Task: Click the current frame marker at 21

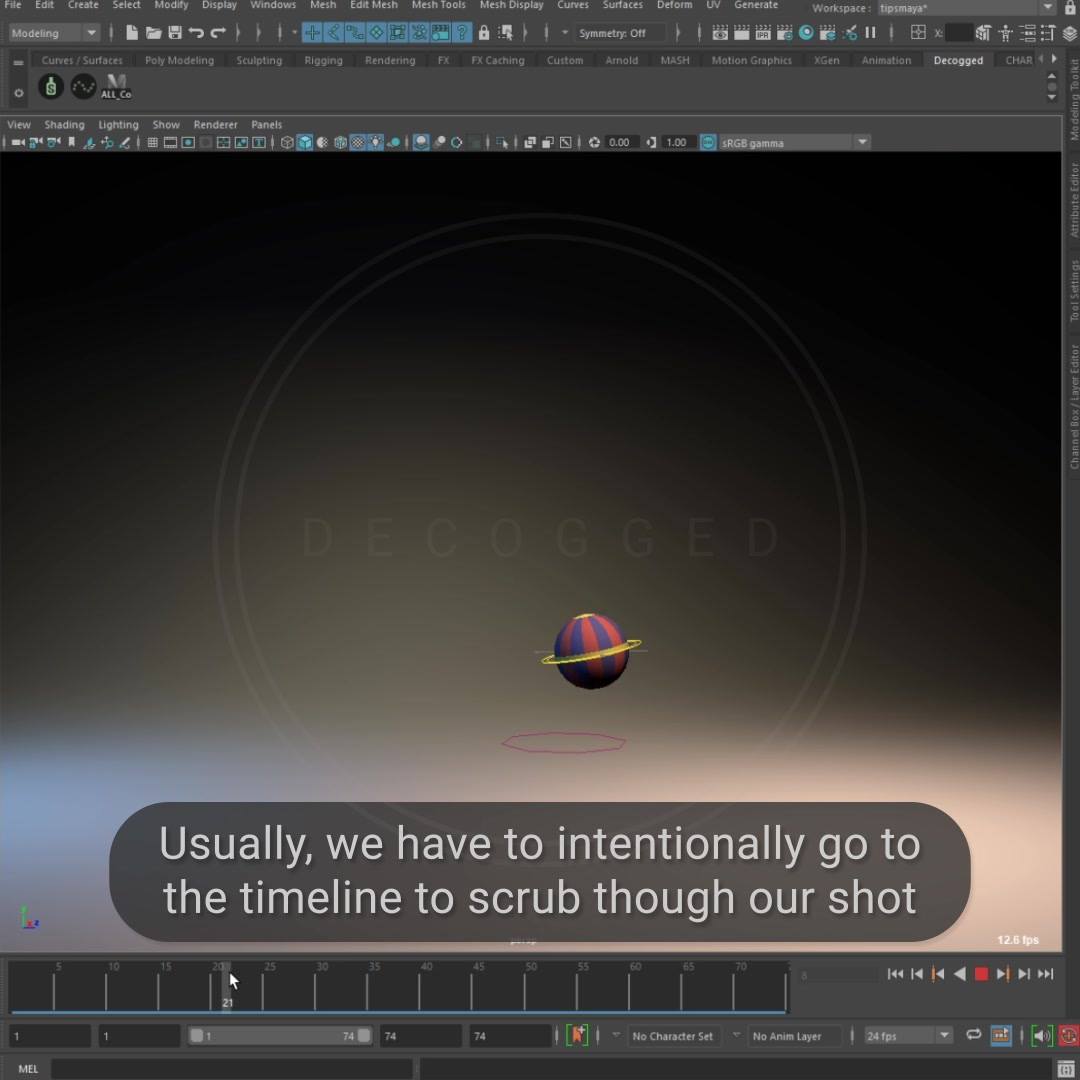Action: [x=227, y=986]
